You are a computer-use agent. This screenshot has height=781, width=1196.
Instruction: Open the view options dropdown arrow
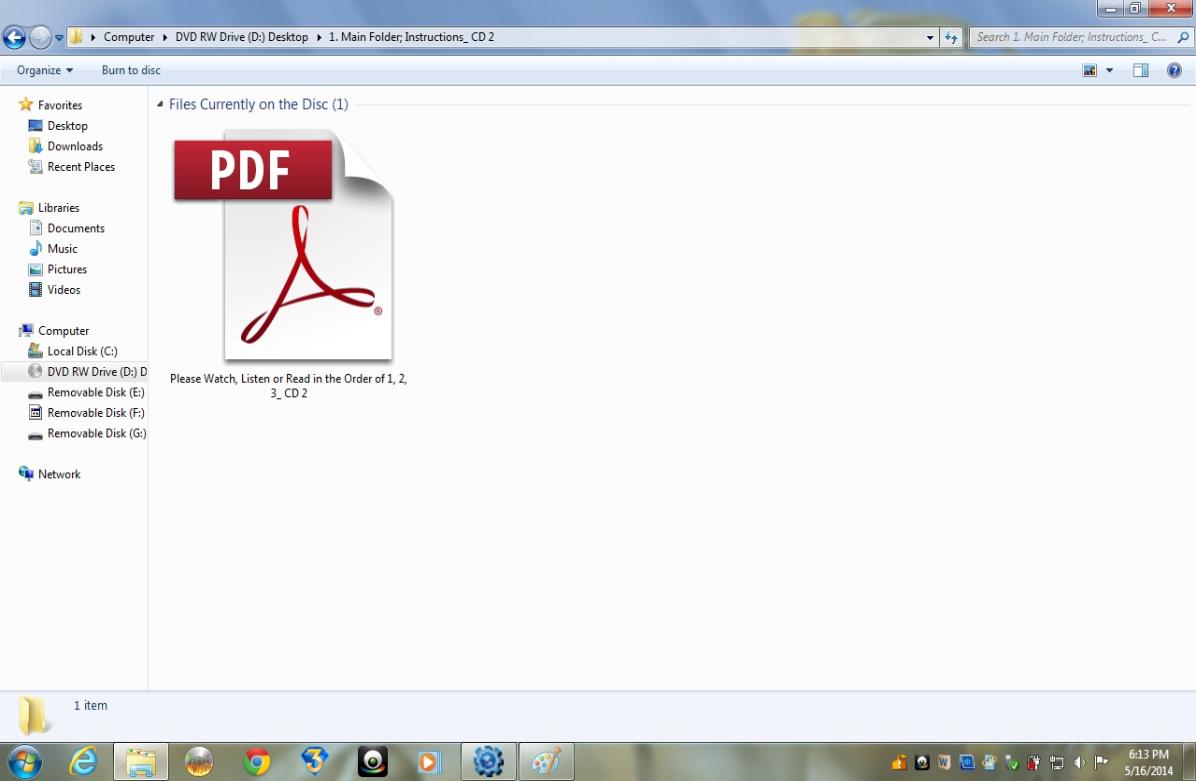(1109, 70)
